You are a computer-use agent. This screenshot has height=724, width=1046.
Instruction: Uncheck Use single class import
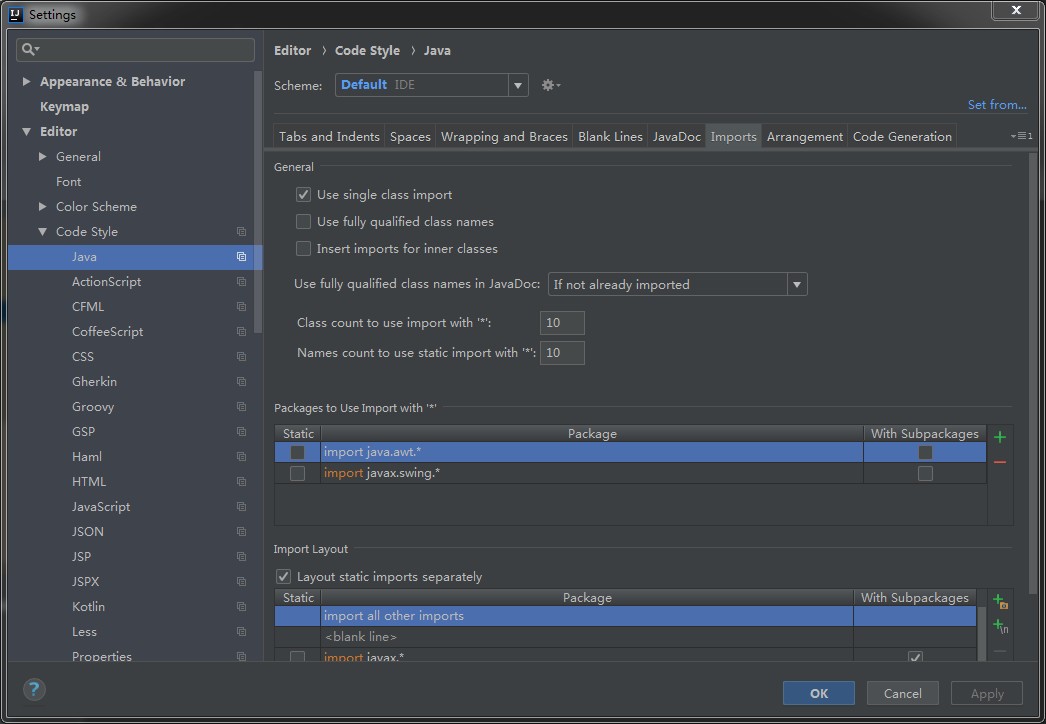click(304, 195)
